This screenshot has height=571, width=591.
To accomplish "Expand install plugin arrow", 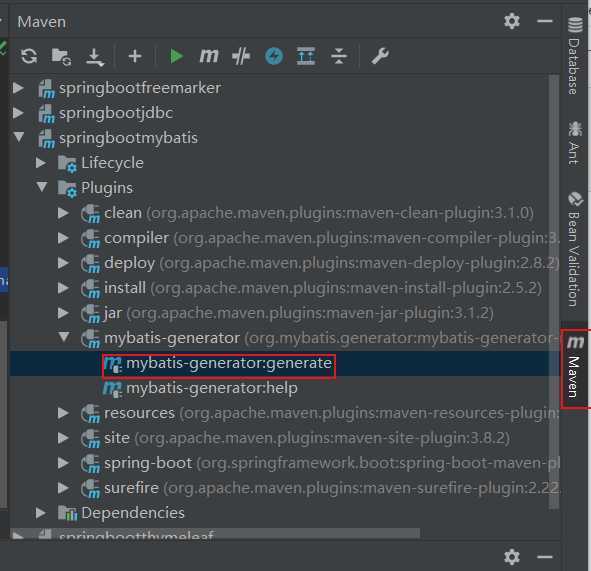I will coord(63,288).
